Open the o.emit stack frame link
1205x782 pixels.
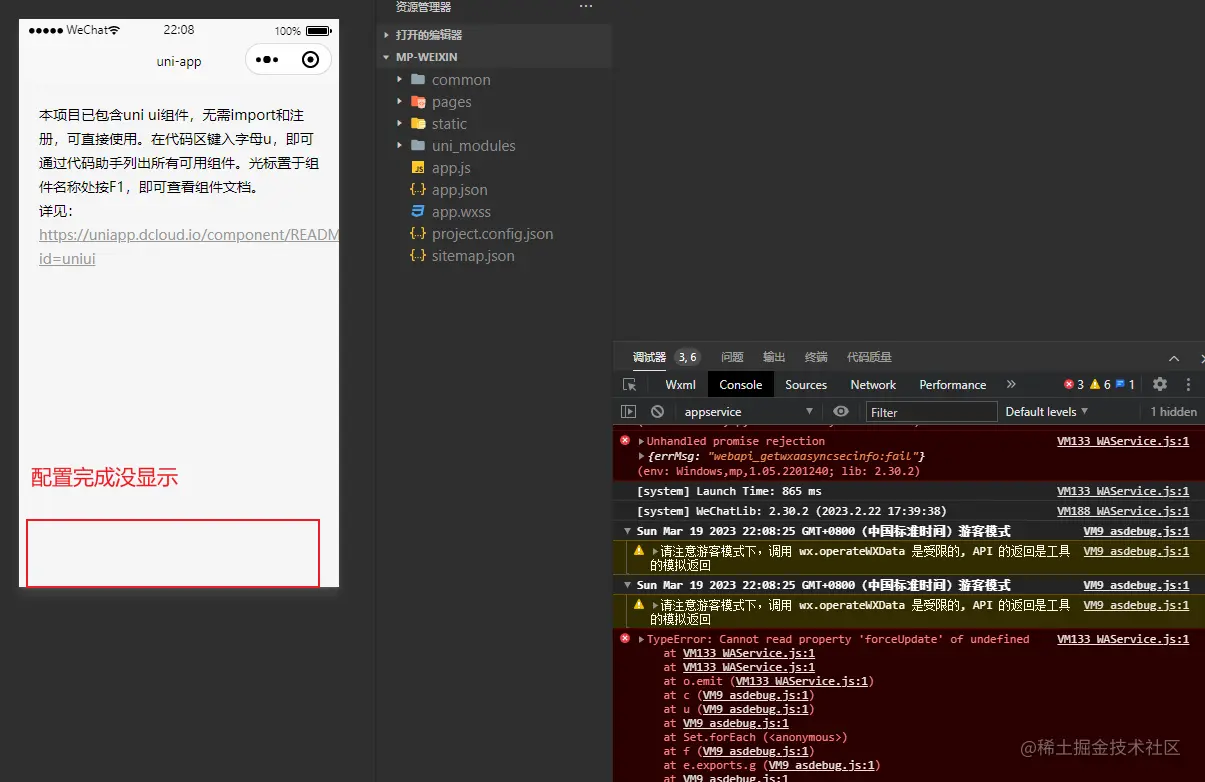click(802, 681)
